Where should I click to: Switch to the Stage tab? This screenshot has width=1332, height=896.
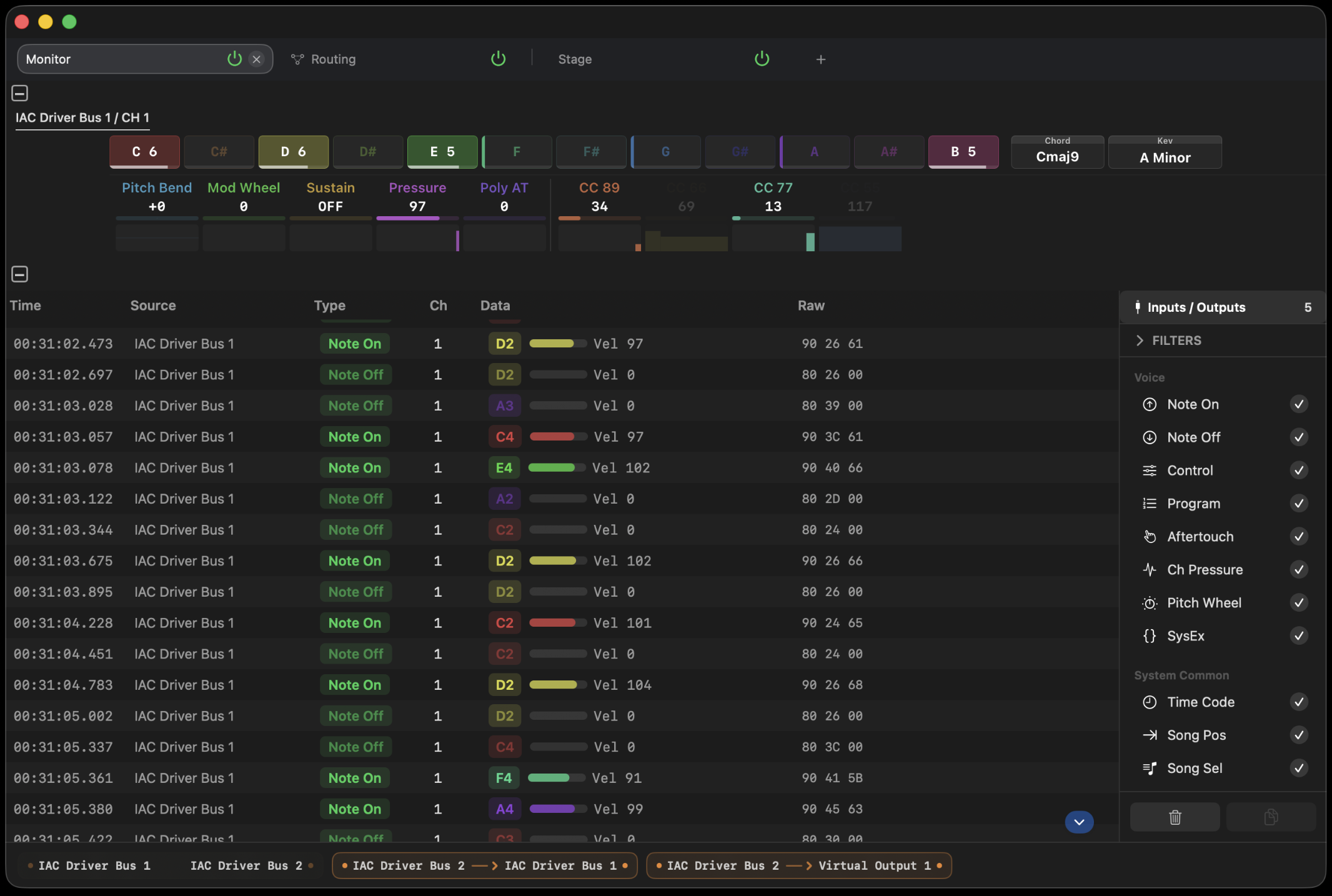coord(574,59)
